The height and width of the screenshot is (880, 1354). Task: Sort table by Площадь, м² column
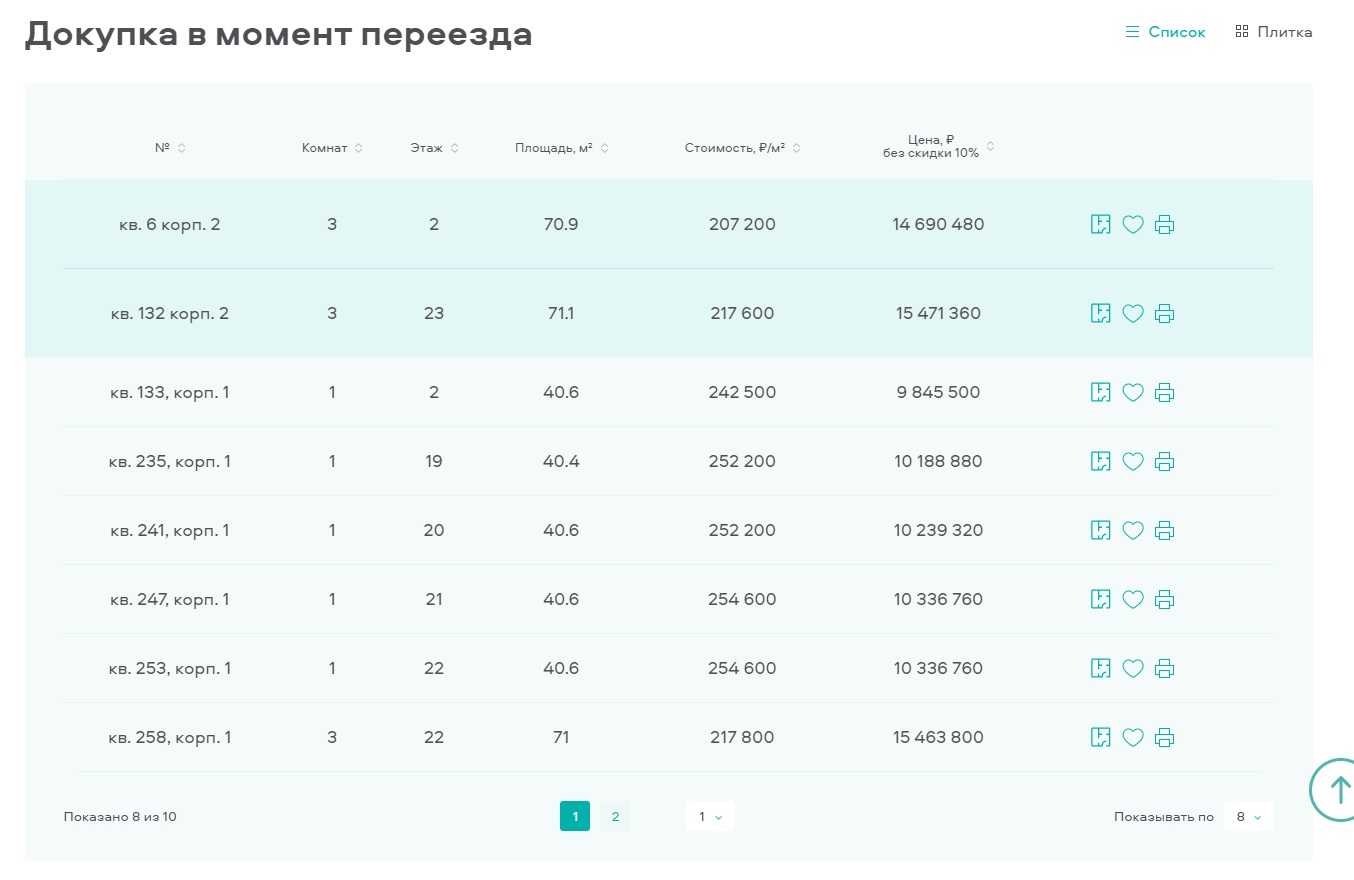pyautogui.click(x=562, y=148)
